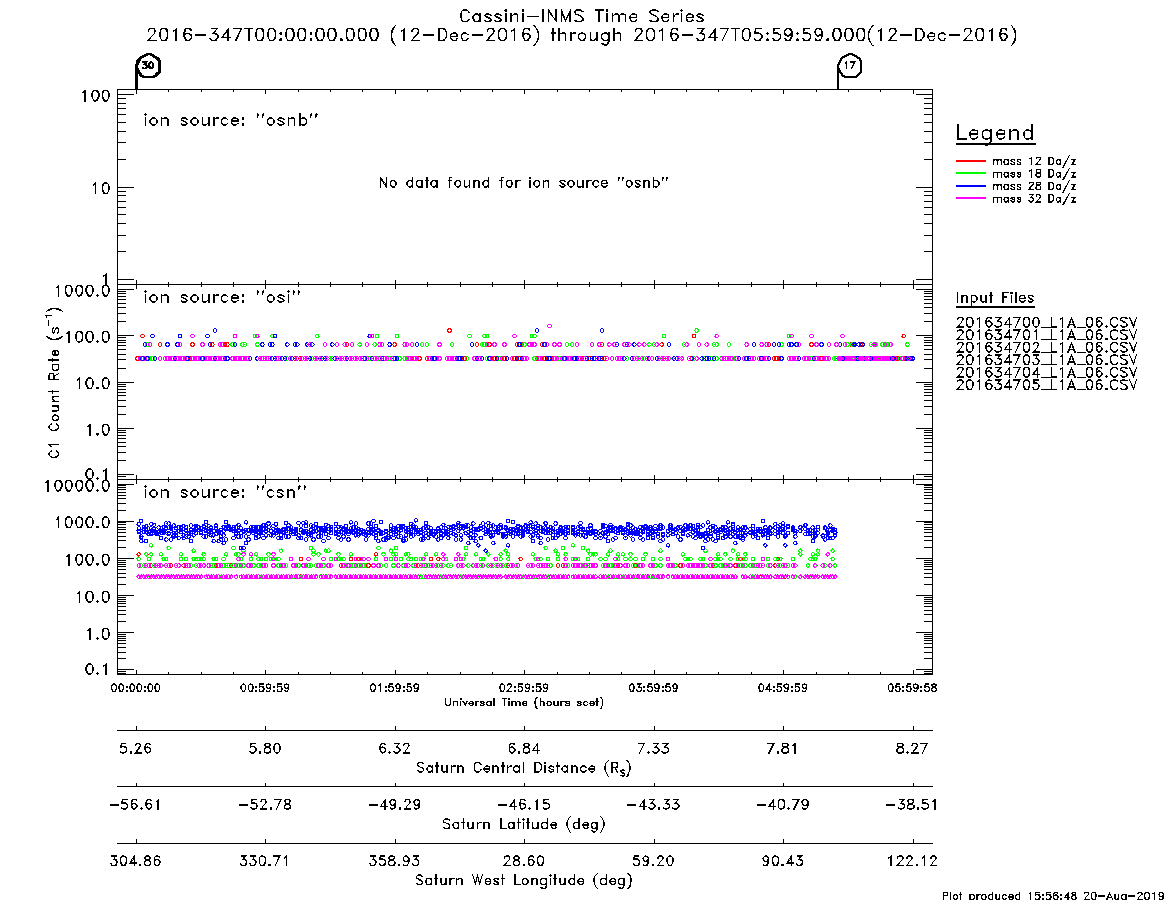Click the 'Saturn Latitude (deg)' axis label

pos(524,824)
